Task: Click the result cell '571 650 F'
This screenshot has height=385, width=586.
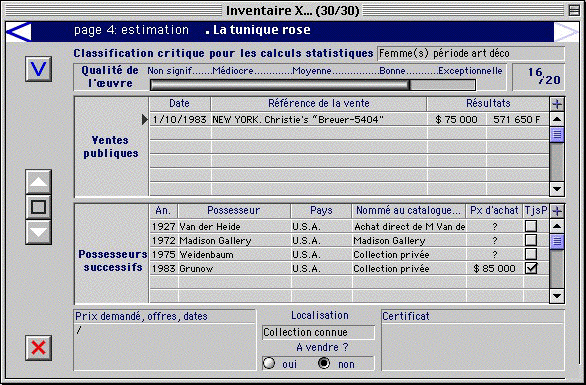Action: click(516, 120)
